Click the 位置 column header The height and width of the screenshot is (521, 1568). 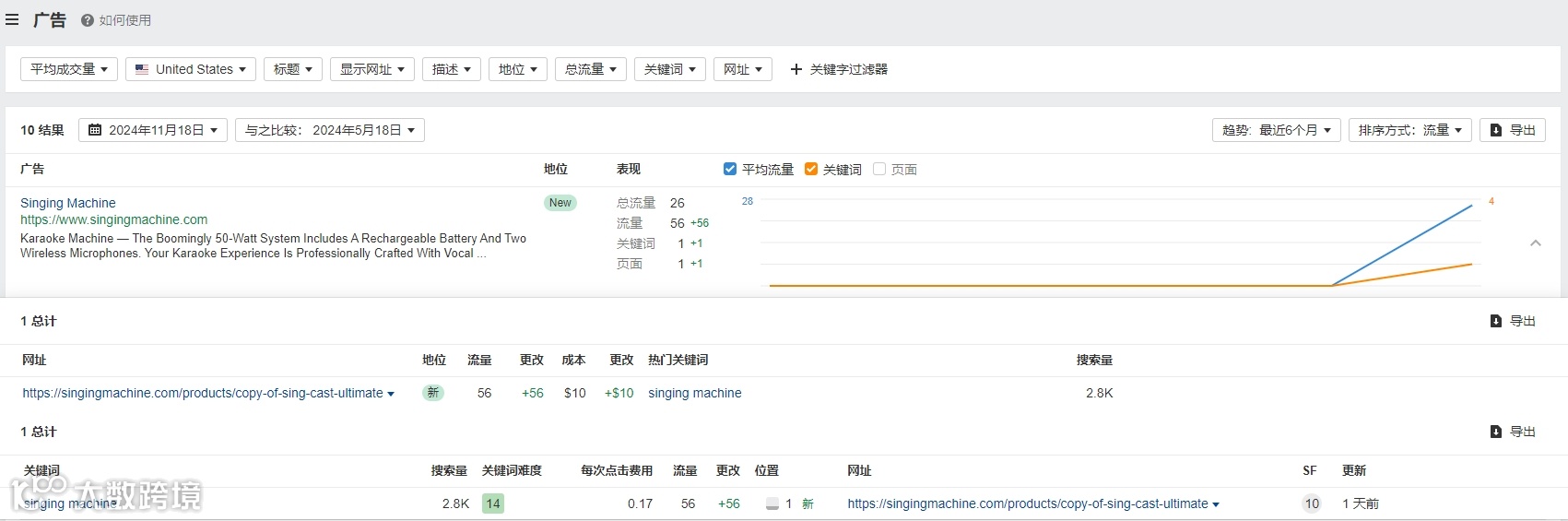point(767,470)
